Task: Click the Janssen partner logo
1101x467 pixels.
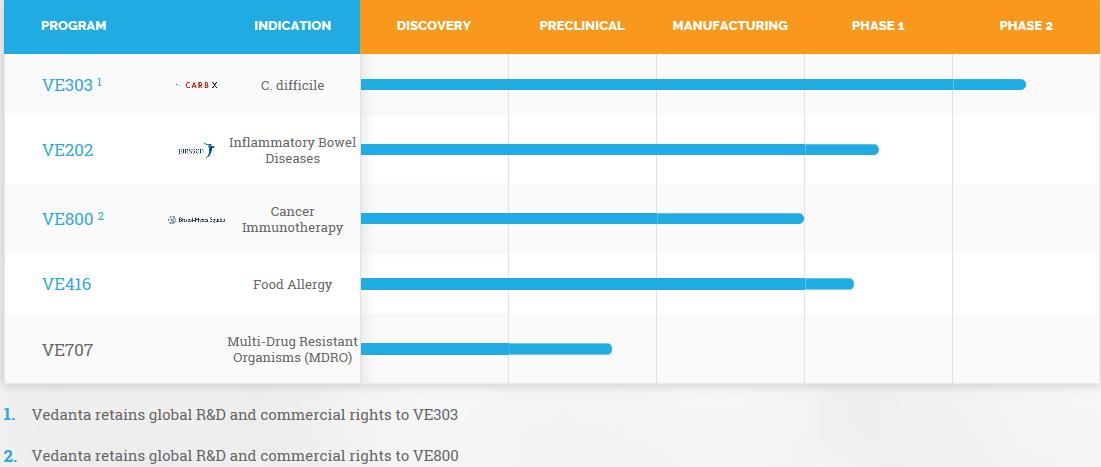Action: pos(195,150)
